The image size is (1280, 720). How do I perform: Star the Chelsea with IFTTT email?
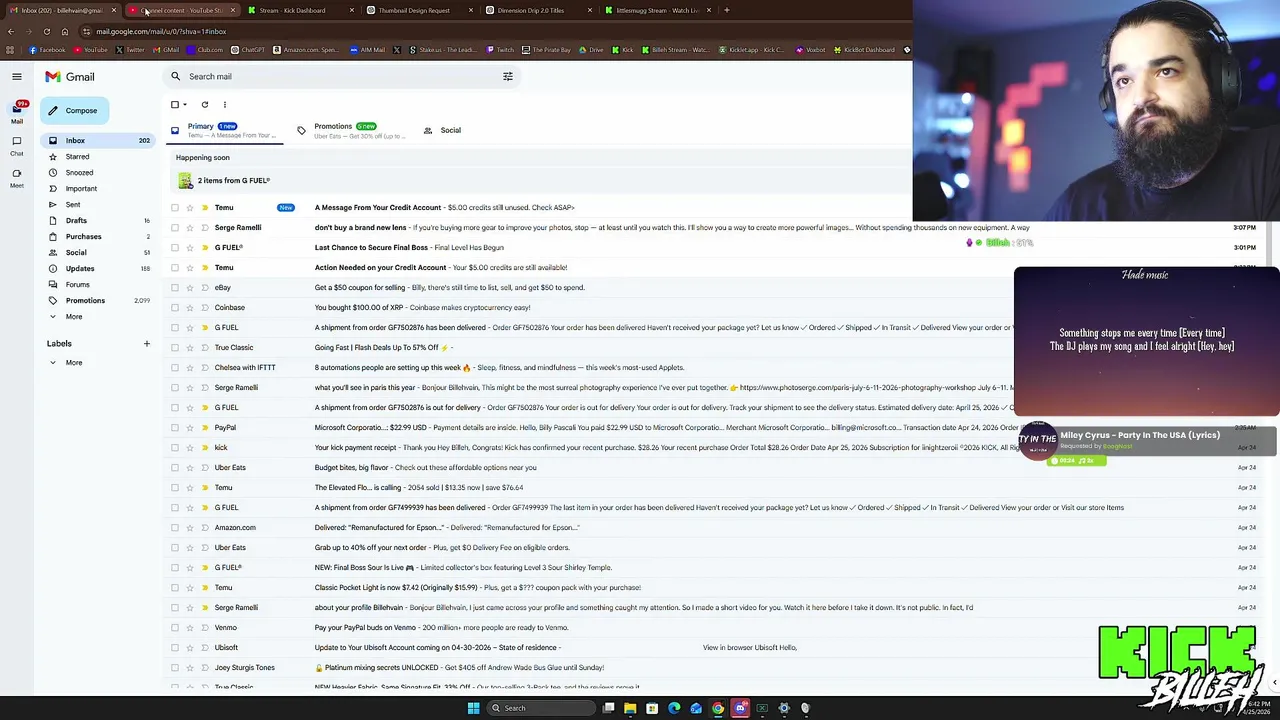190,368
